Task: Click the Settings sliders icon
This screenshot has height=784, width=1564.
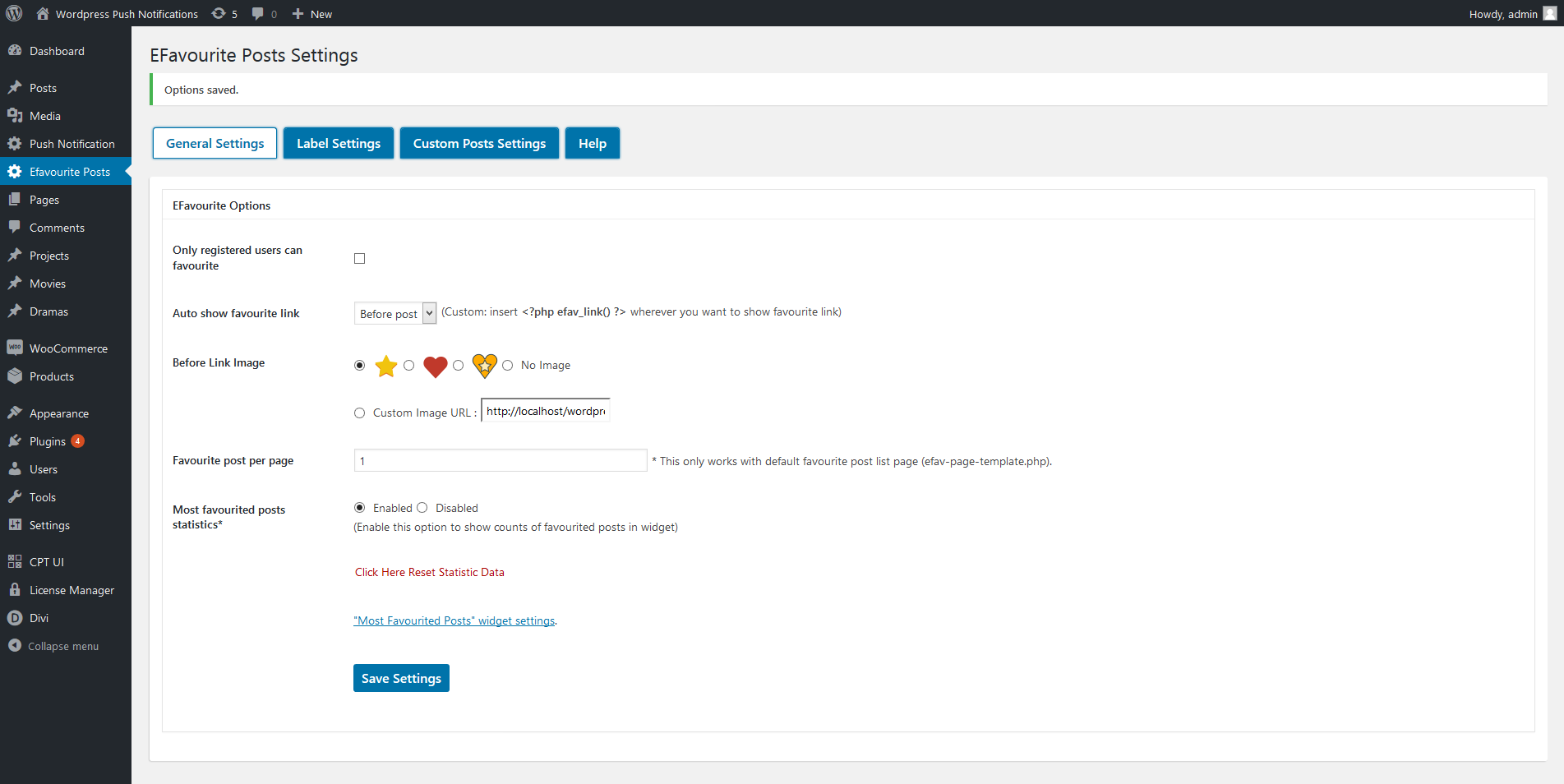Action: [15, 524]
